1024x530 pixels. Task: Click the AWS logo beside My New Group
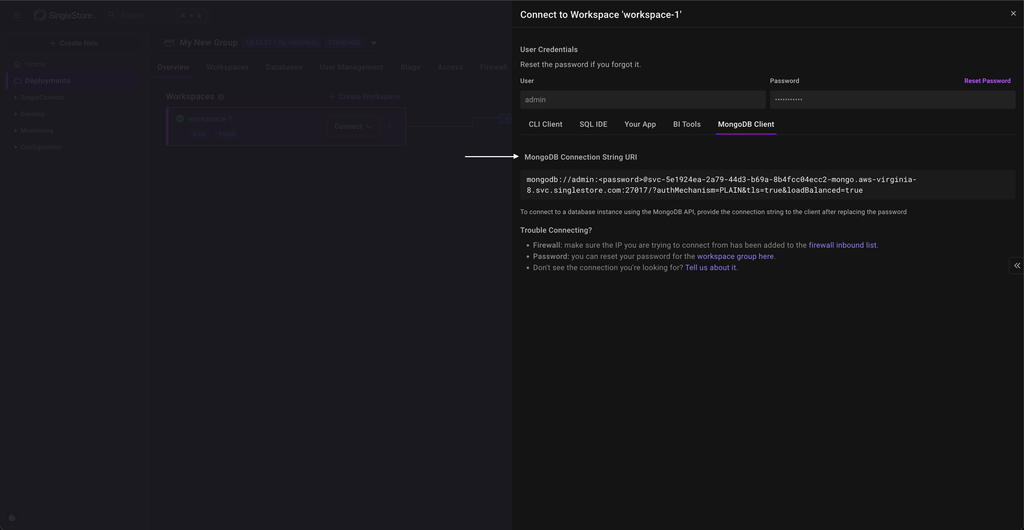(169, 42)
